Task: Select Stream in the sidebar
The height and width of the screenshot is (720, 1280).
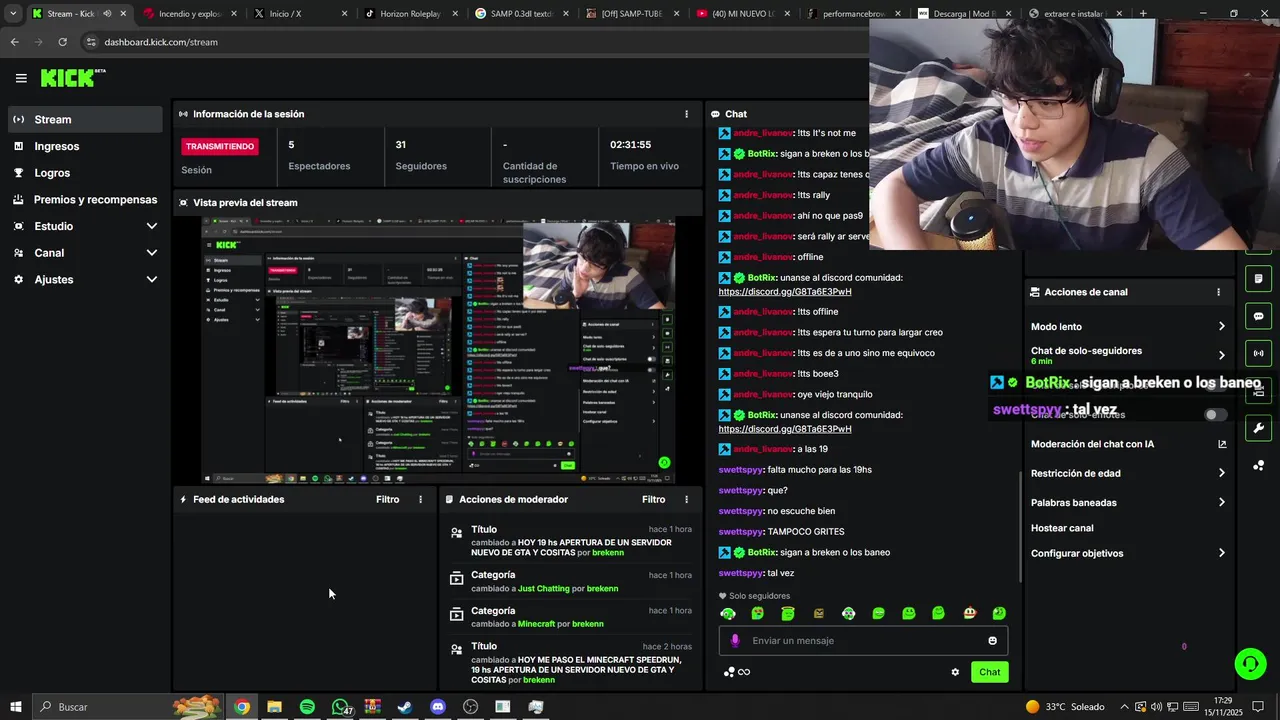Action: pyautogui.click(x=85, y=119)
